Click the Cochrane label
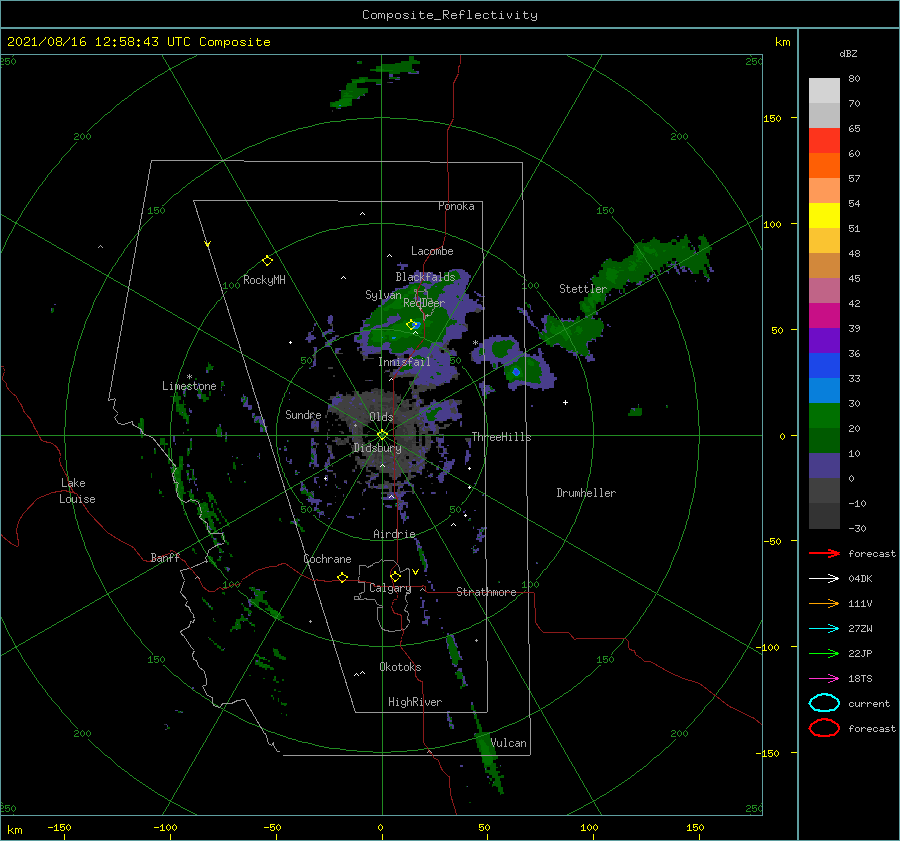This screenshot has height=841, width=900. (327, 559)
